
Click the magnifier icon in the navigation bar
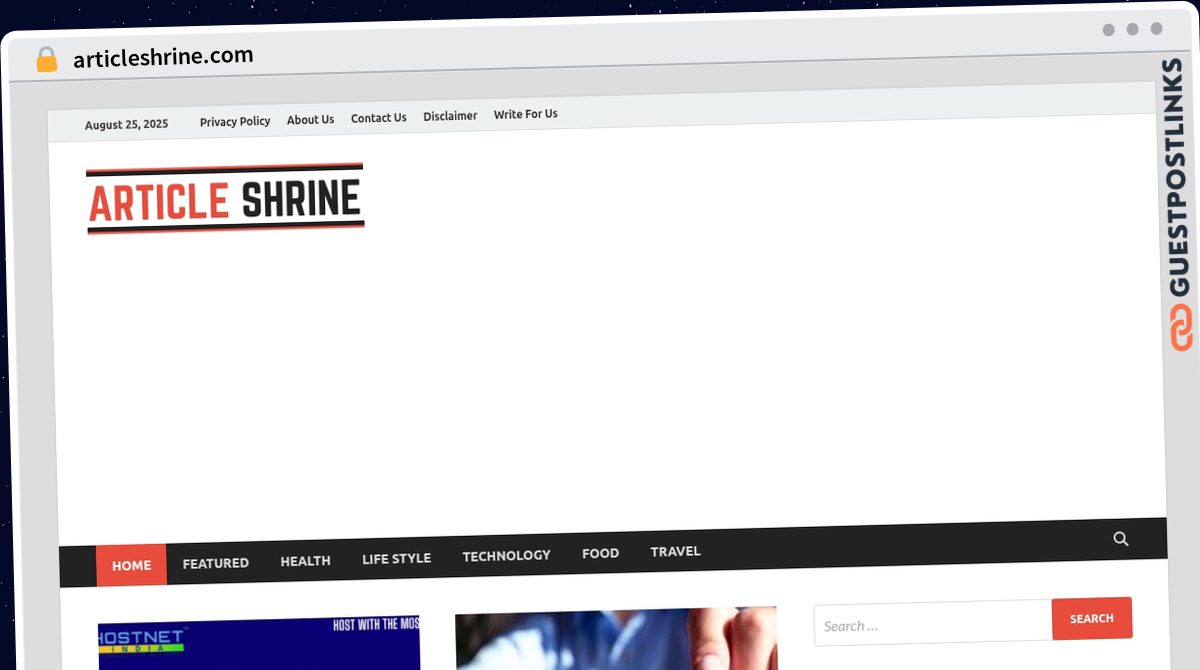click(x=1120, y=539)
